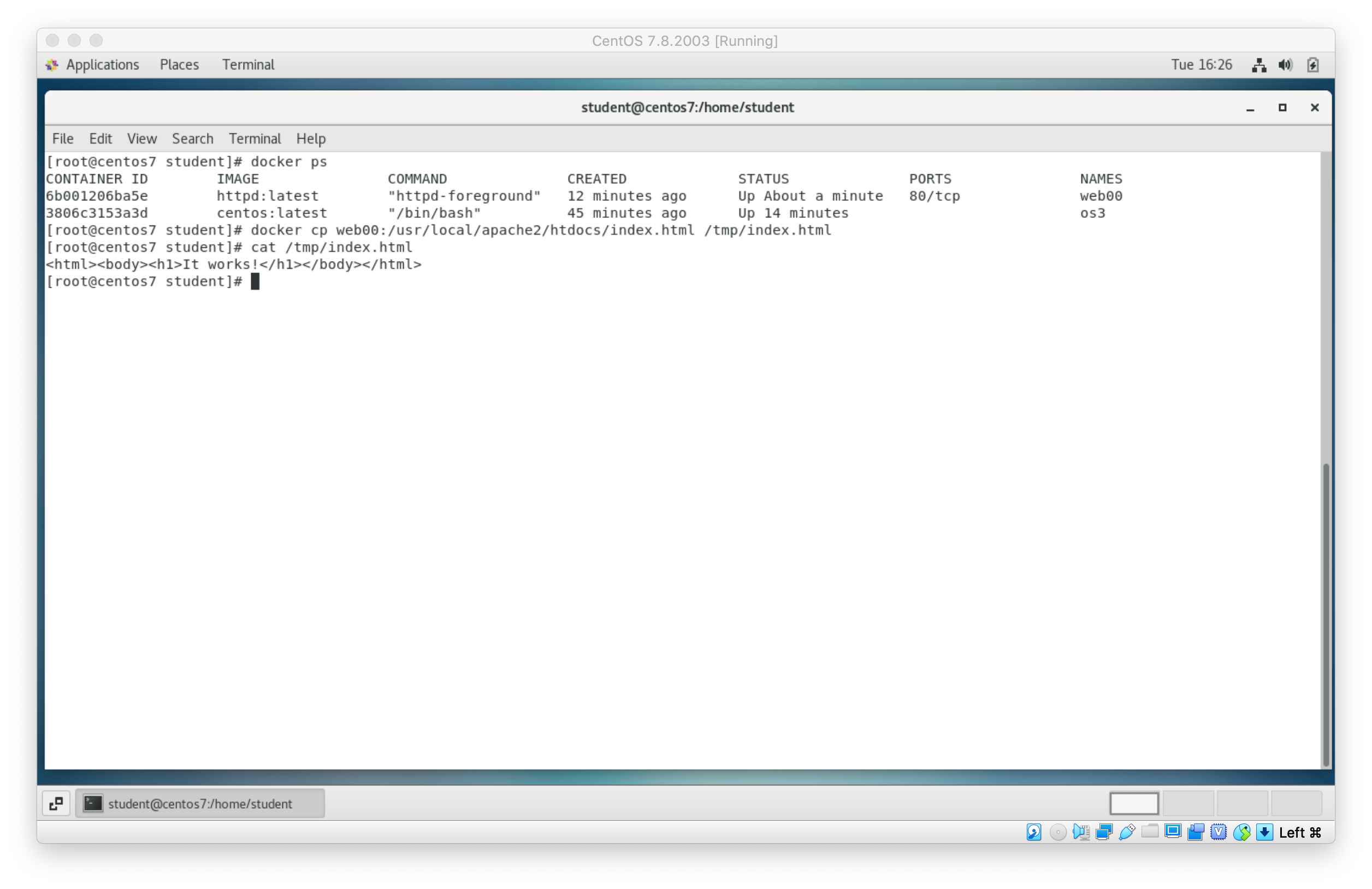Screen dimensions: 1372x889
Task: Click the shared folders status icon
Action: point(1150,832)
